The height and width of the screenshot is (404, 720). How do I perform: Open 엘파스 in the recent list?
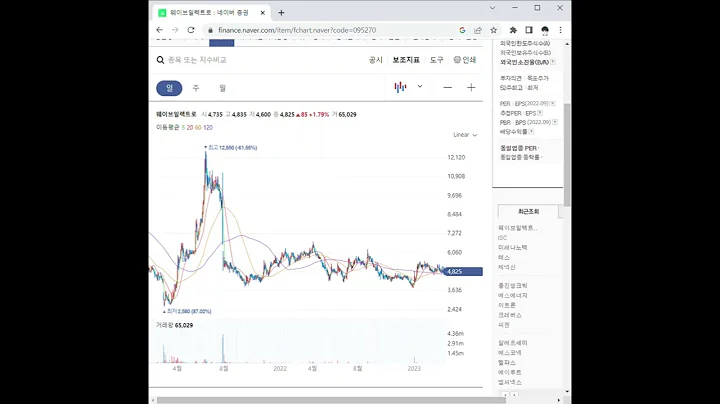click(506, 363)
